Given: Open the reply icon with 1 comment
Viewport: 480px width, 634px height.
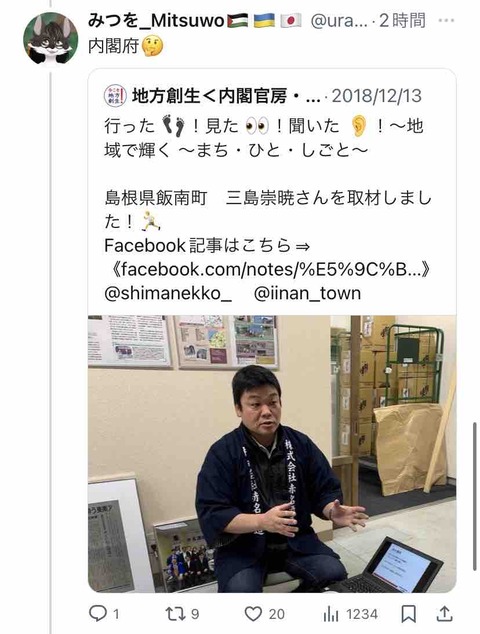Looking at the screenshot, I should (x=98, y=614).
